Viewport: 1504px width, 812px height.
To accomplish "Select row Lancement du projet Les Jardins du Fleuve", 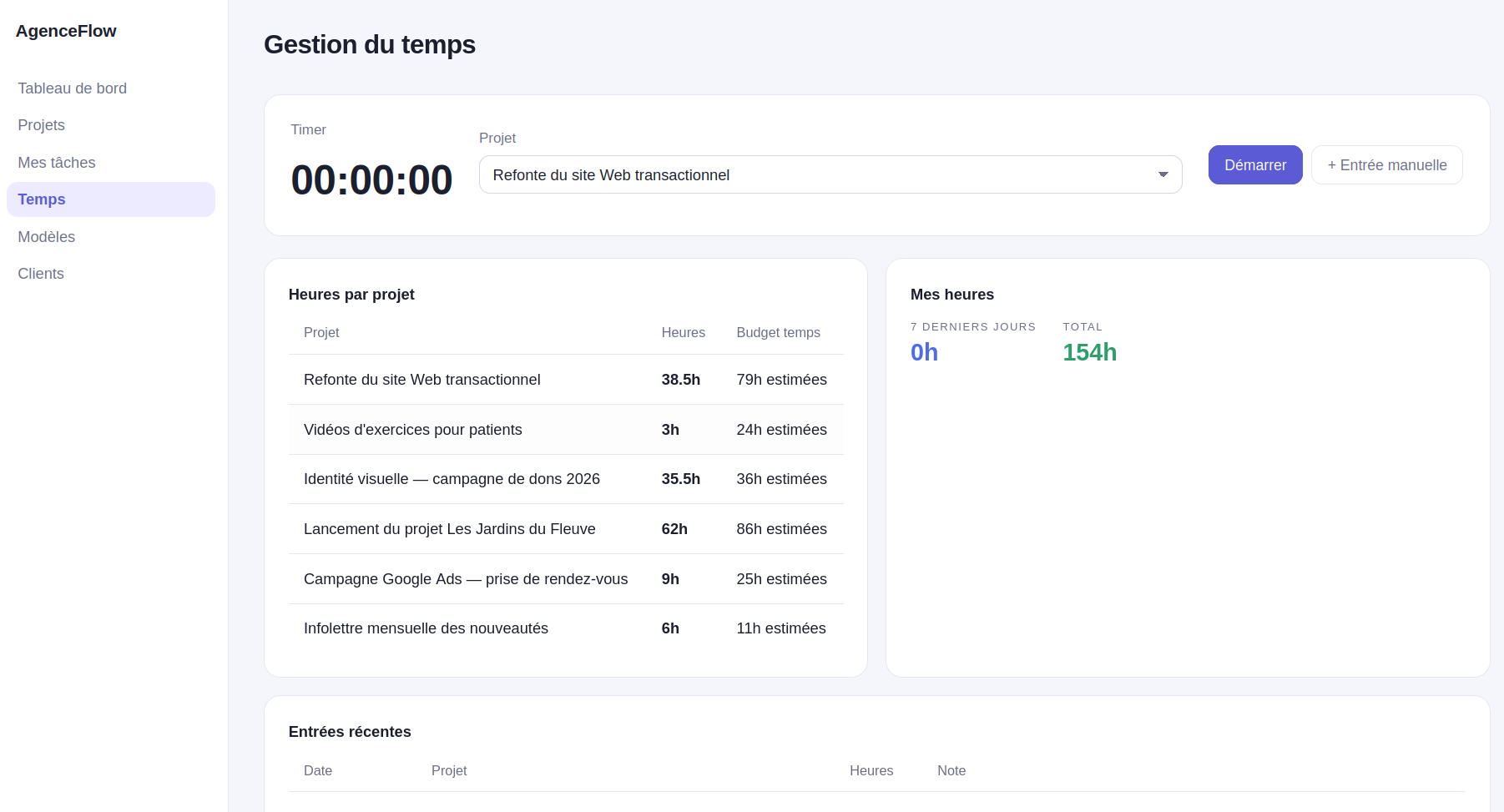I will [566, 529].
